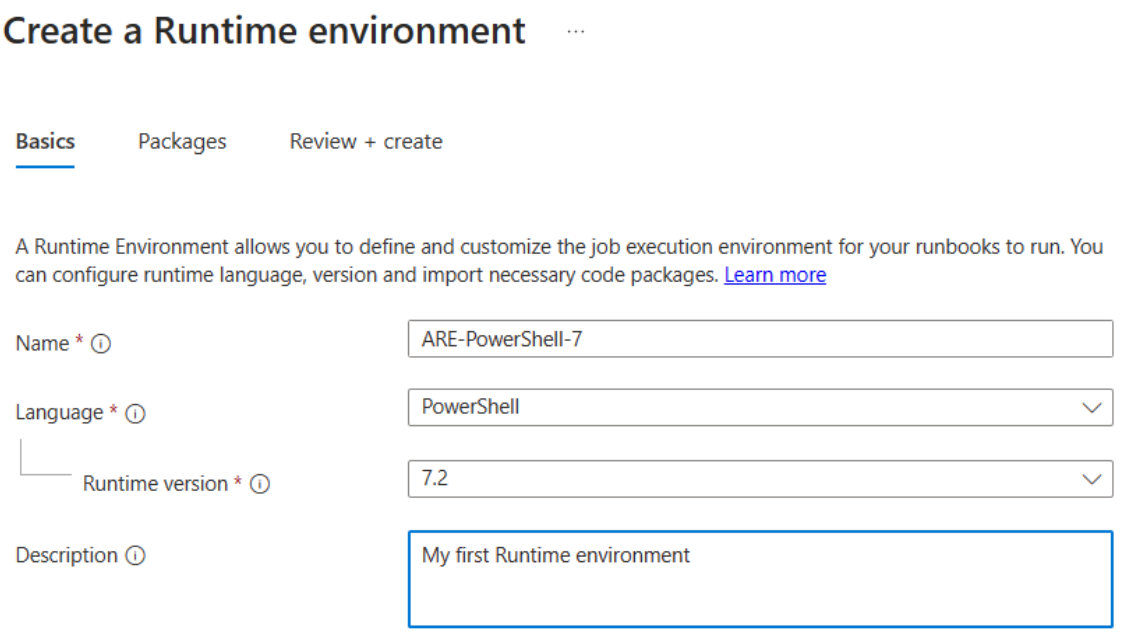Viewport: 1133px width, 635px height.
Task: Click the Name field label
Action: (x=42, y=344)
